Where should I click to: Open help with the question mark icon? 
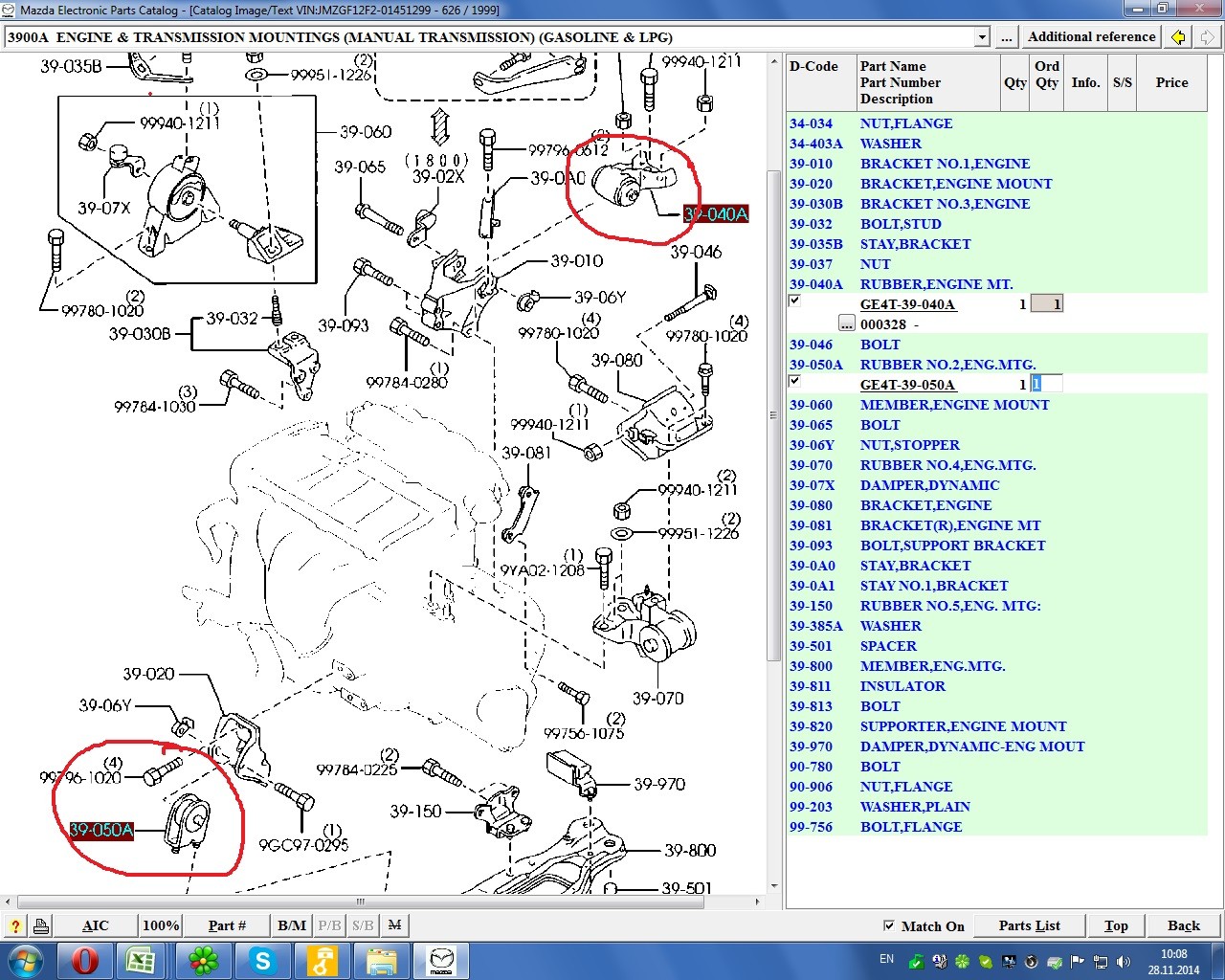[15, 925]
